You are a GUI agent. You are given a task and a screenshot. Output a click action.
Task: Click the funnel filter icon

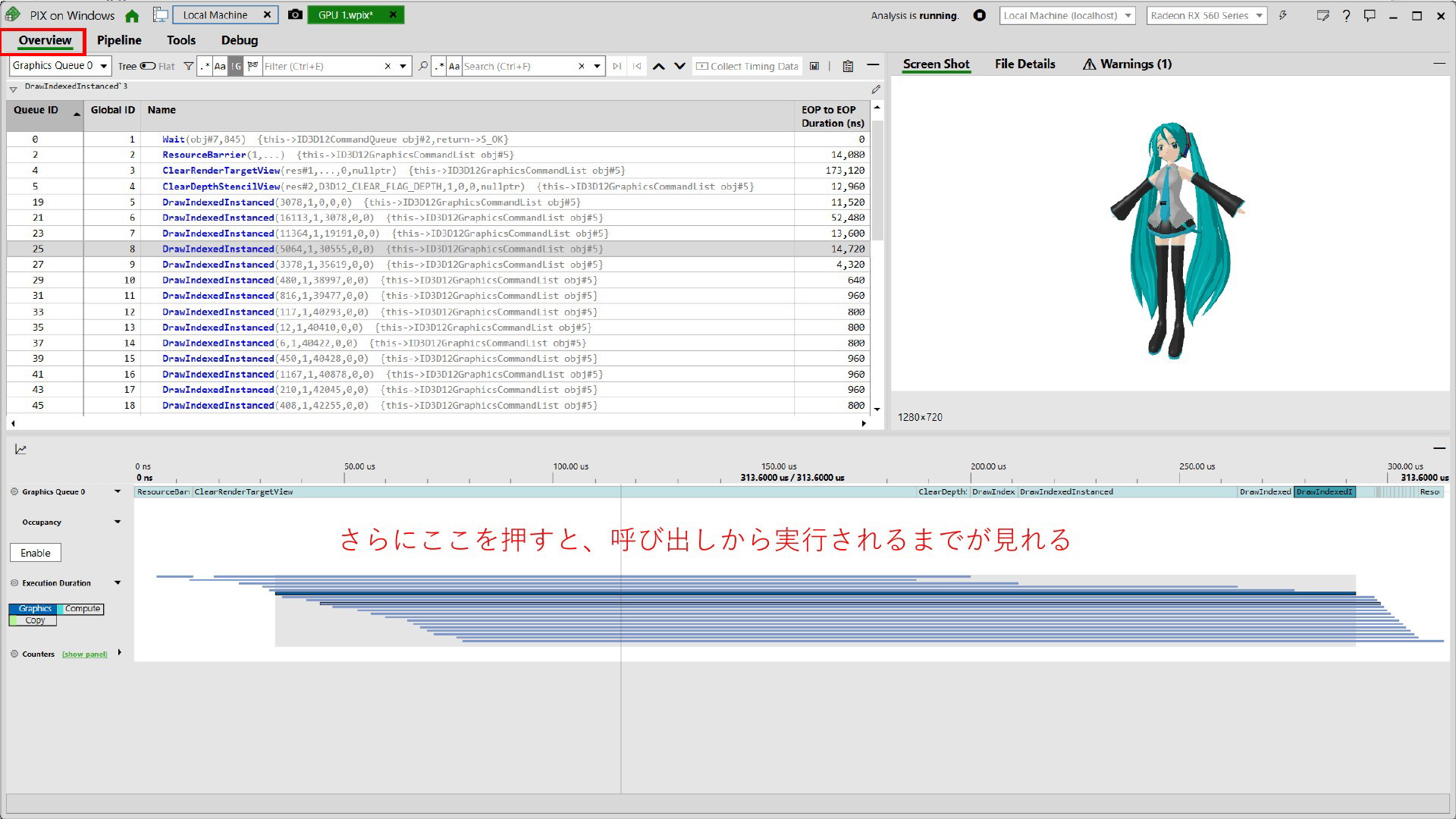coord(188,67)
